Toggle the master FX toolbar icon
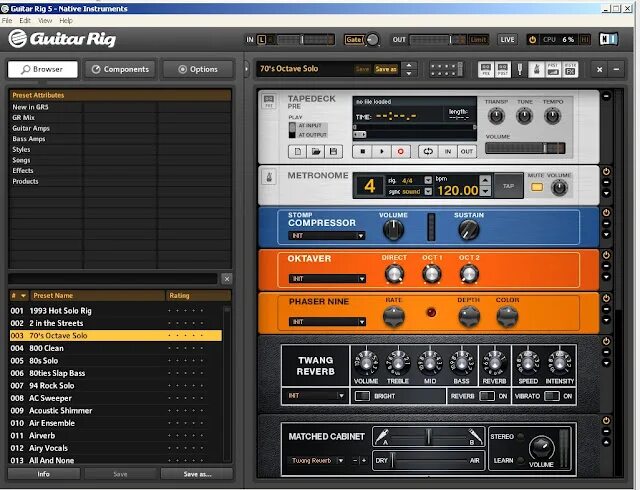 [x=570, y=70]
